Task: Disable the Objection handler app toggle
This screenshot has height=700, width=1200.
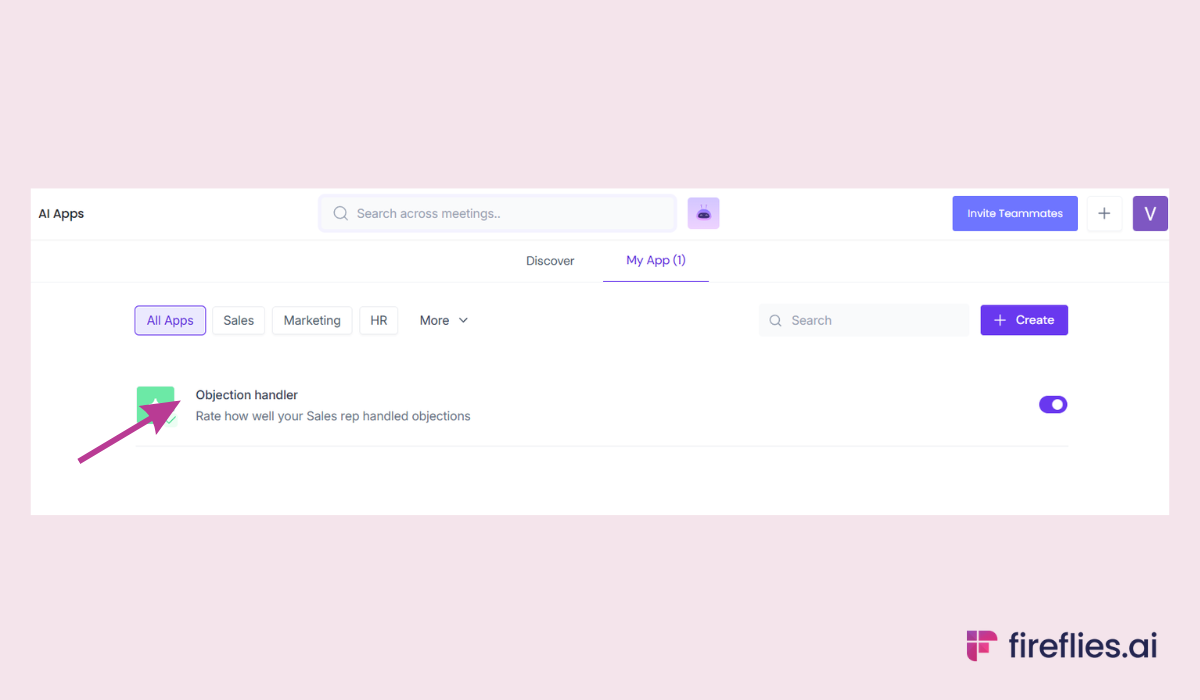Action: (x=1053, y=404)
